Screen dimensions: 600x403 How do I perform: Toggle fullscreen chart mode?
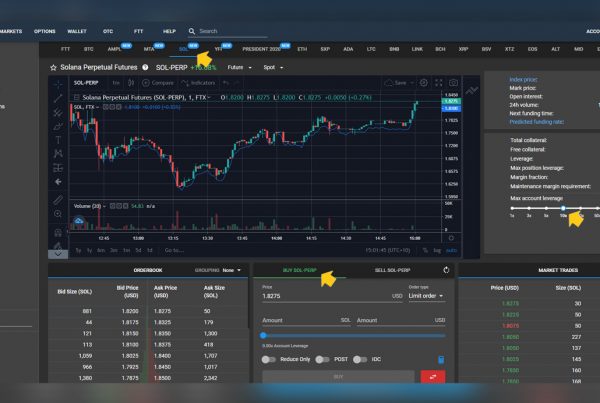pos(439,83)
